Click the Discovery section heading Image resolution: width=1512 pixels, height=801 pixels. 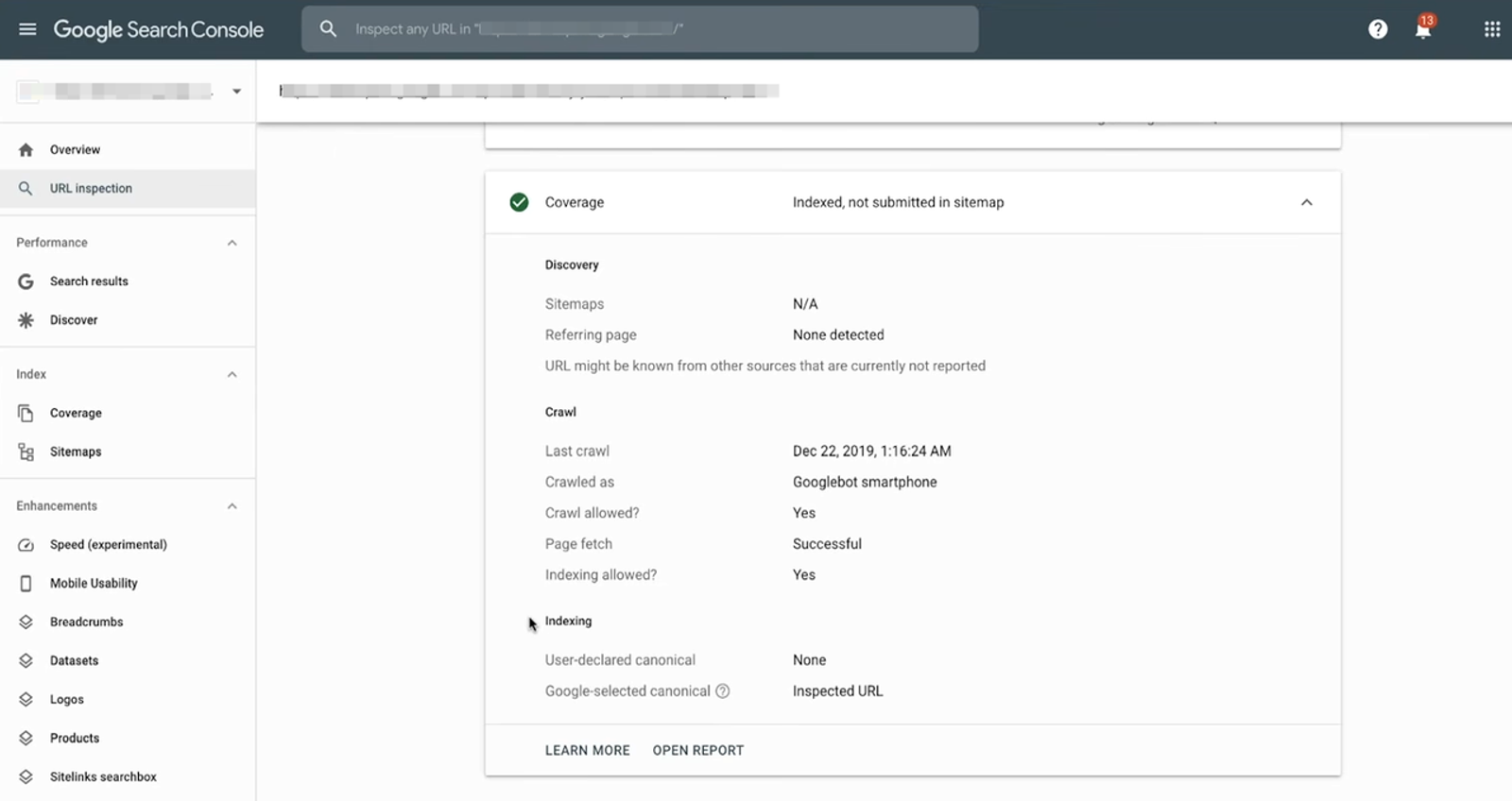pos(572,265)
